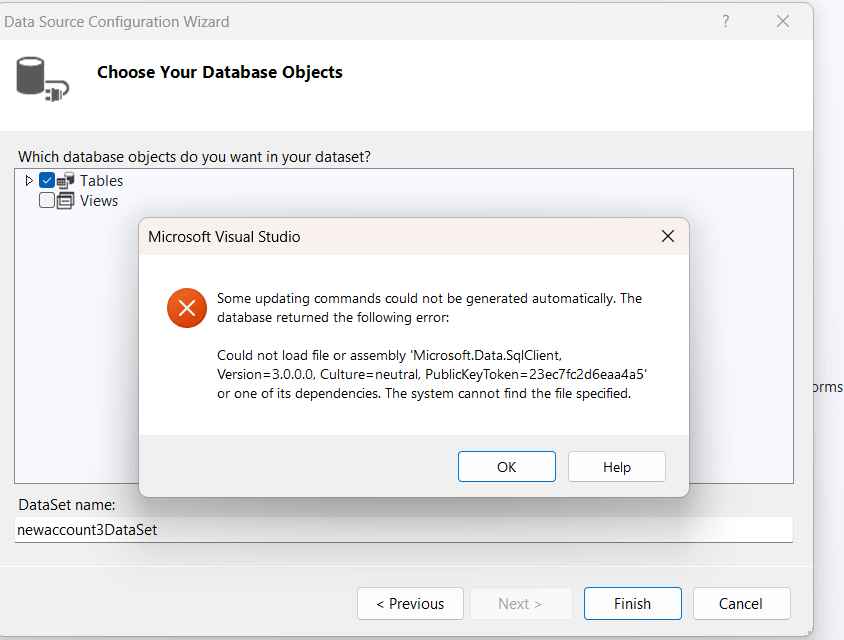This screenshot has width=844, height=640.
Task: Open context help via the question mark icon
Action: (x=725, y=21)
